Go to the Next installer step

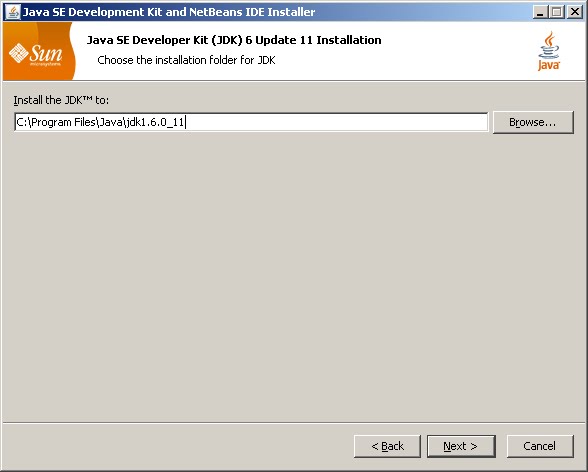pos(461,446)
